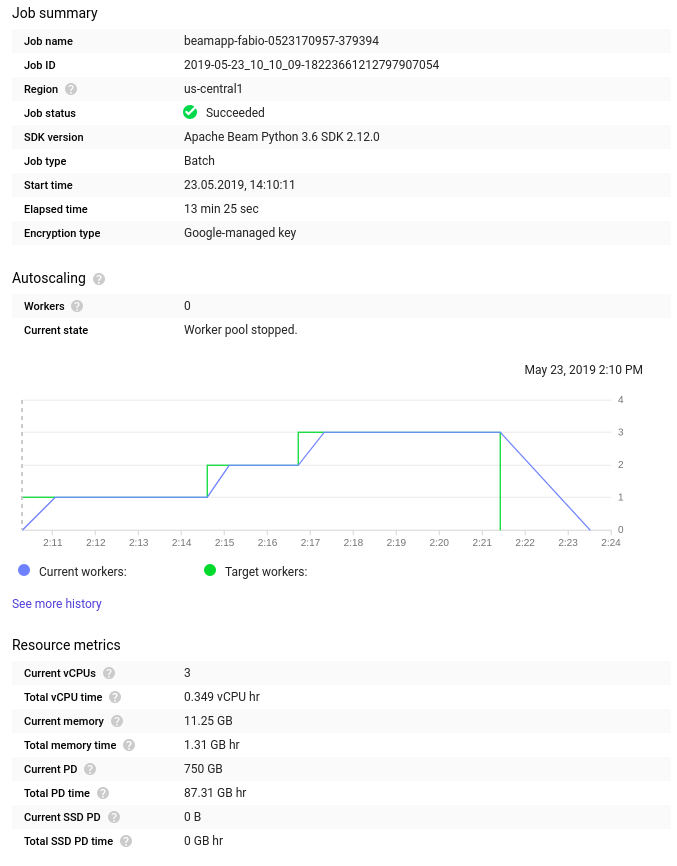Click the blue Current workers legend dot
677x866 pixels.
[x=24, y=571]
